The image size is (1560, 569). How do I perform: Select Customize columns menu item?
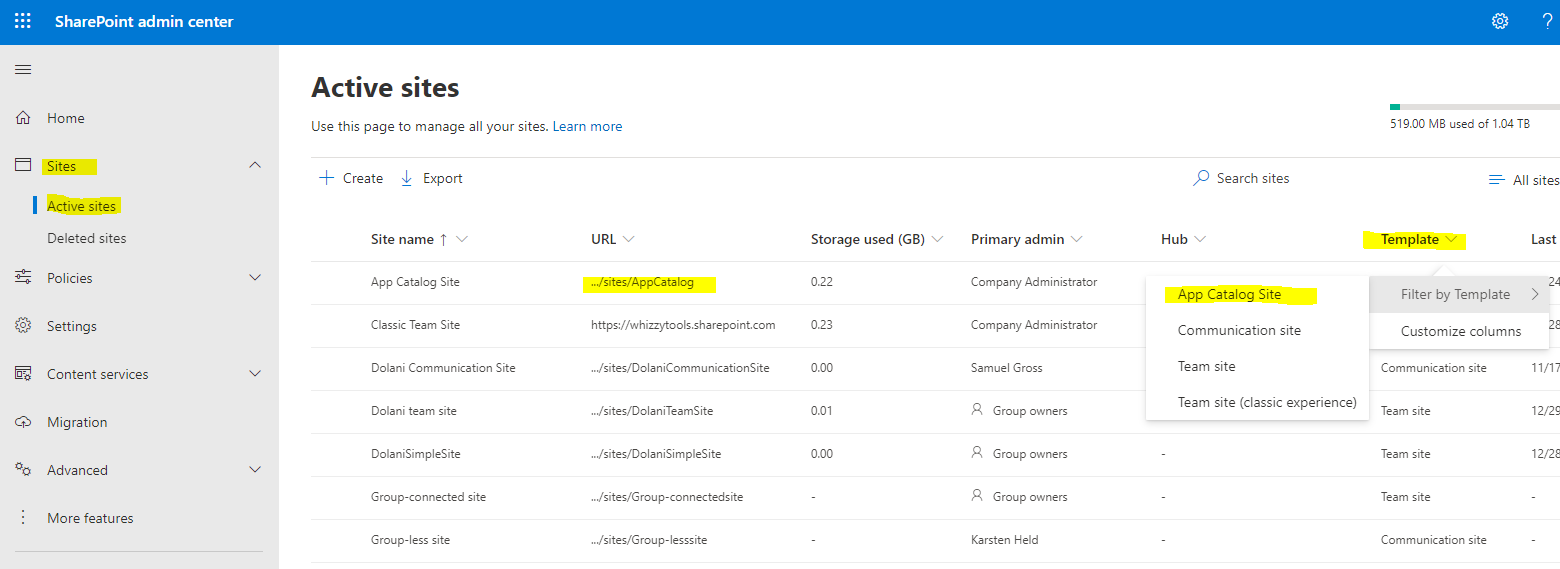pyautogui.click(x=1459, y=331)
